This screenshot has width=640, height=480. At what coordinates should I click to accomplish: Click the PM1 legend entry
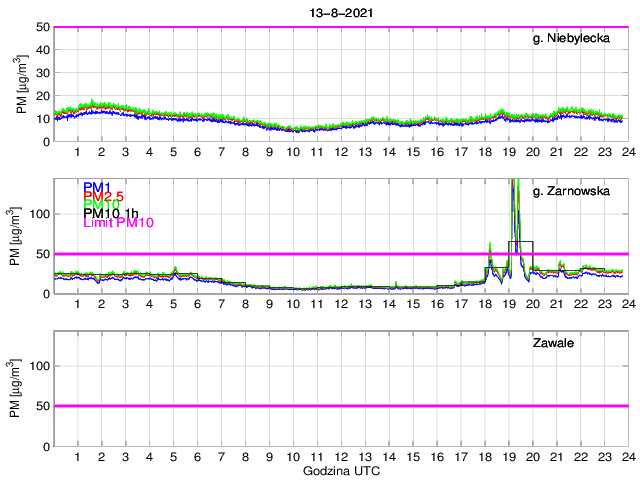97,187
